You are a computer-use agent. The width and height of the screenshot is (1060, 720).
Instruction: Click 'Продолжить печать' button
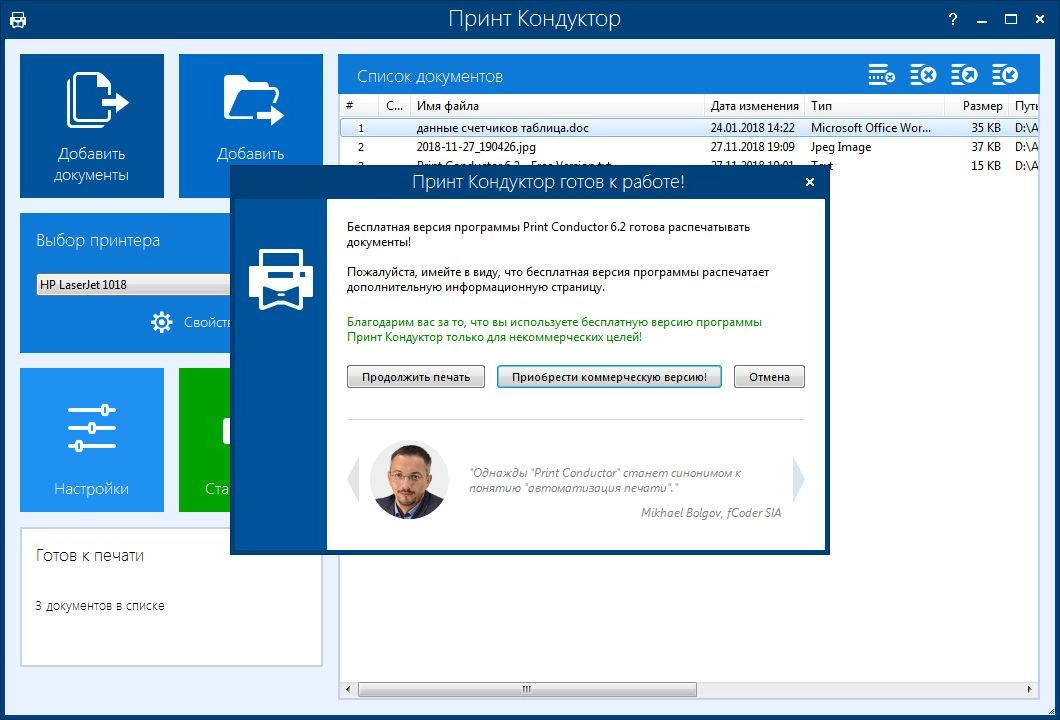[x=416, y=377]
